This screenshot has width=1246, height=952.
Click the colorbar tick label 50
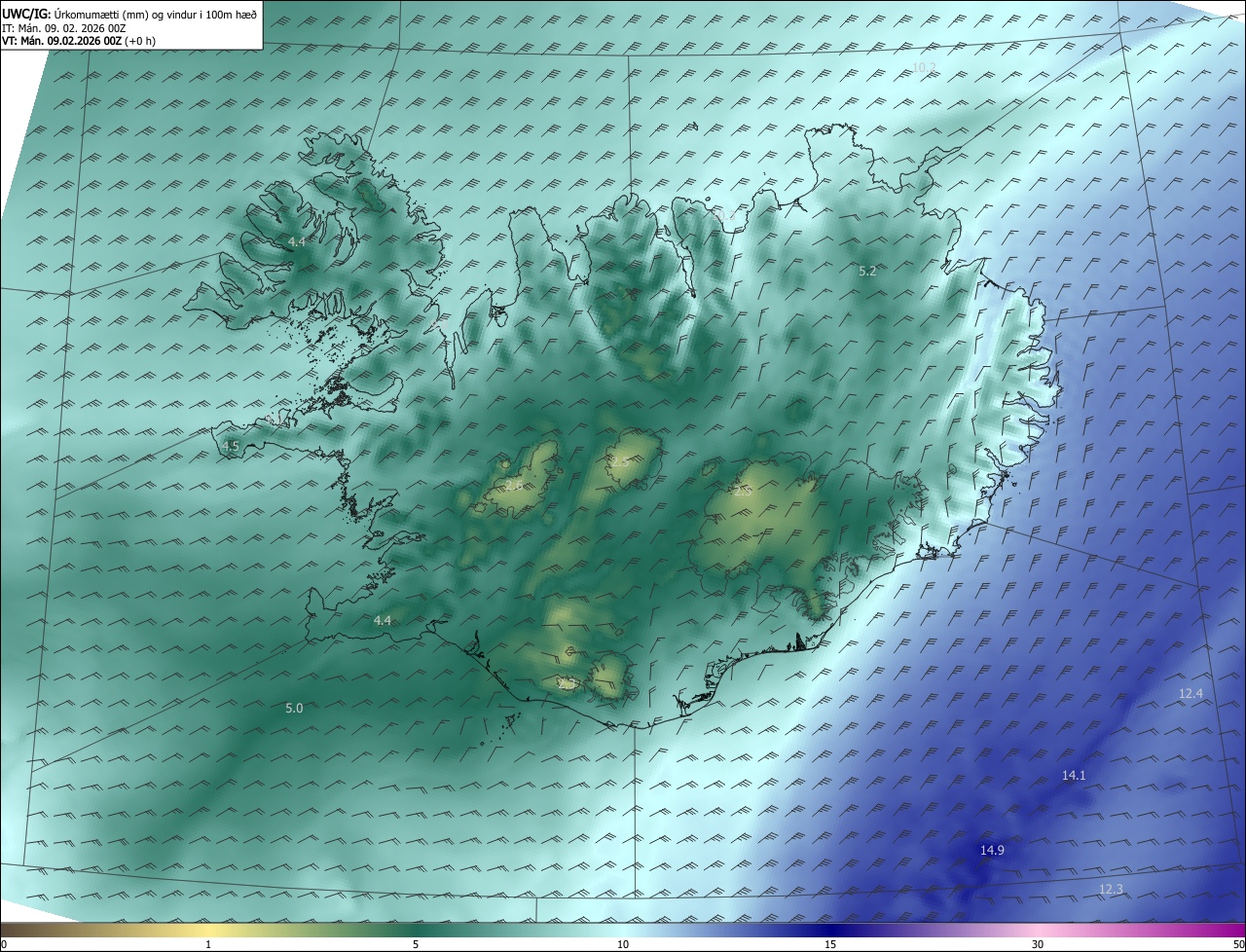(1237, 944)
